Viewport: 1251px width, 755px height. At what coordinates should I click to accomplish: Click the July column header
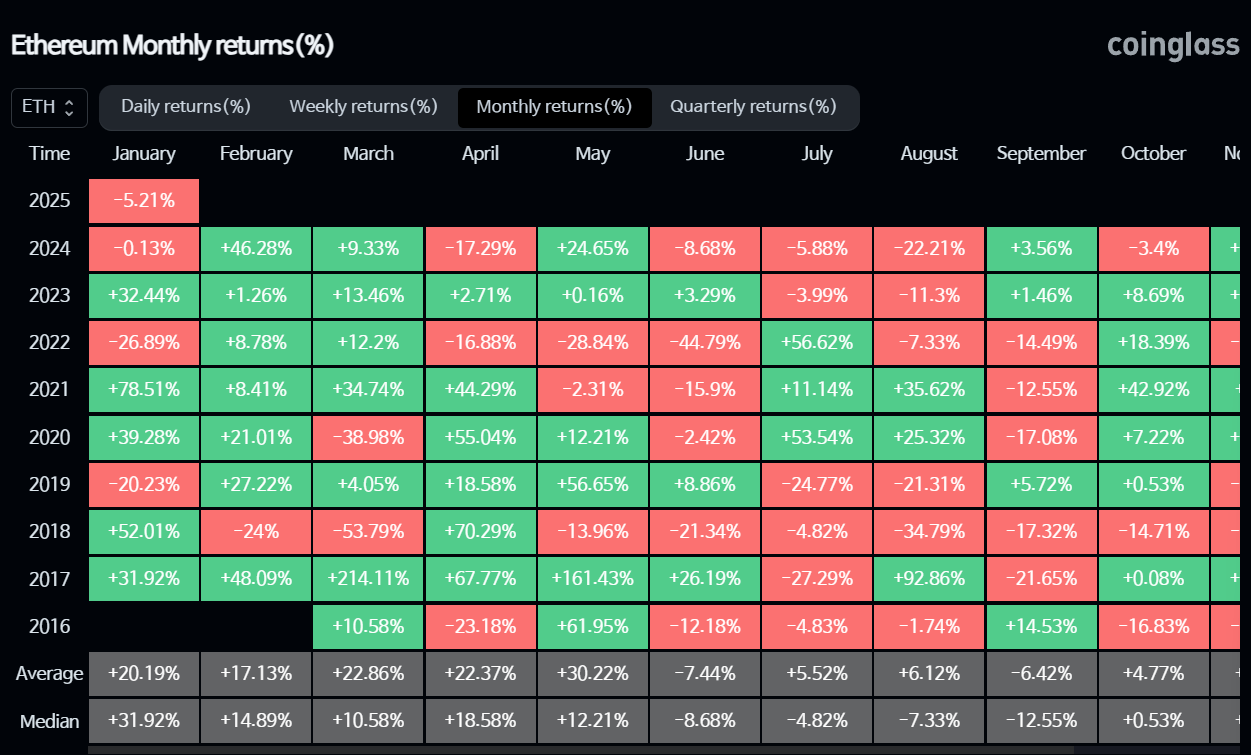click(817, 154)
